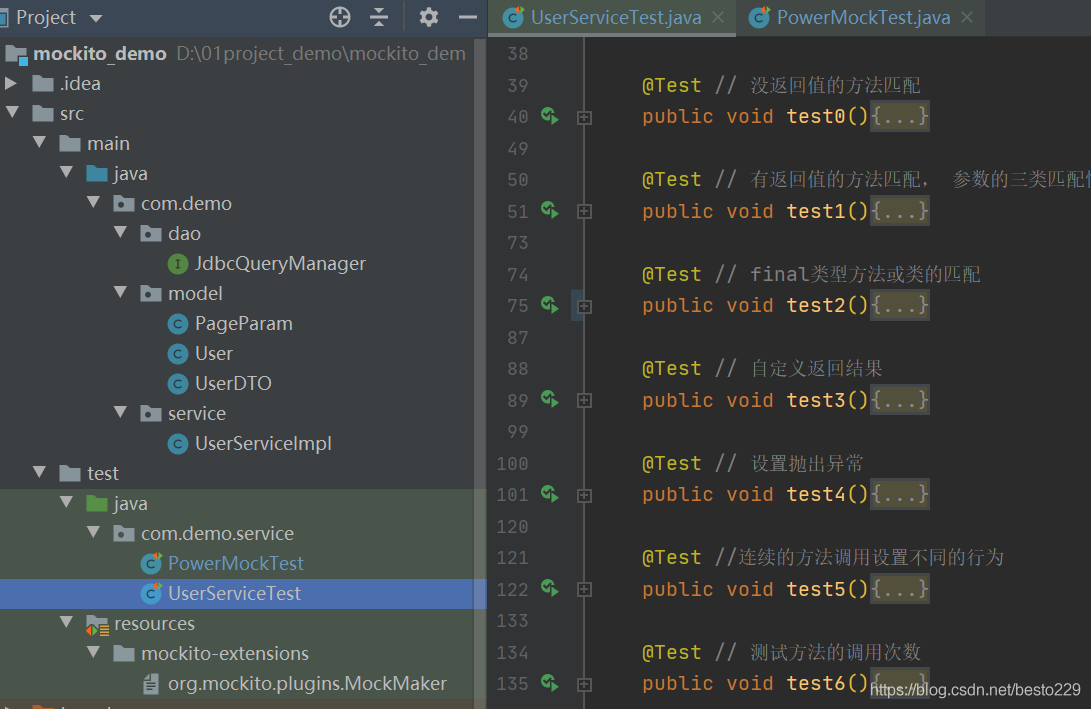The height and width of the screenshot is (709, 1091).
Task: Click the Collapse All icon in Project panel
Action: click(x=379, y=17)
